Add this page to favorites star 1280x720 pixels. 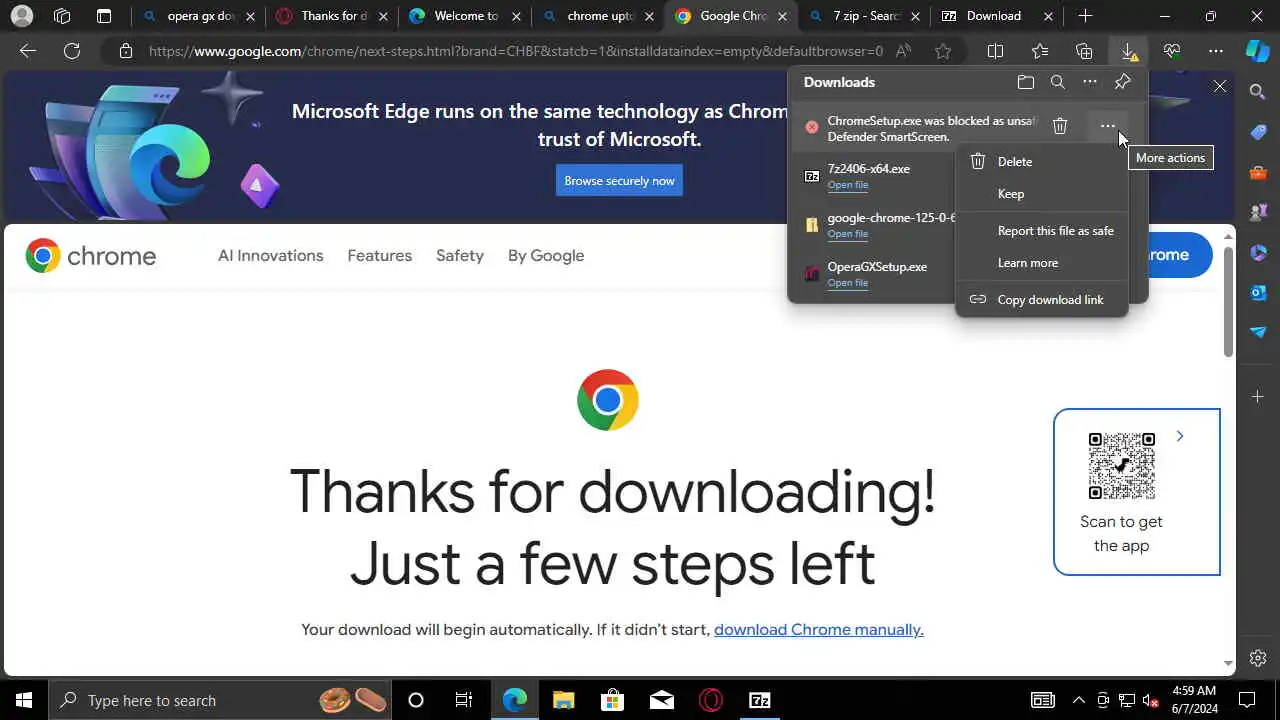click(x=943, y=51)
